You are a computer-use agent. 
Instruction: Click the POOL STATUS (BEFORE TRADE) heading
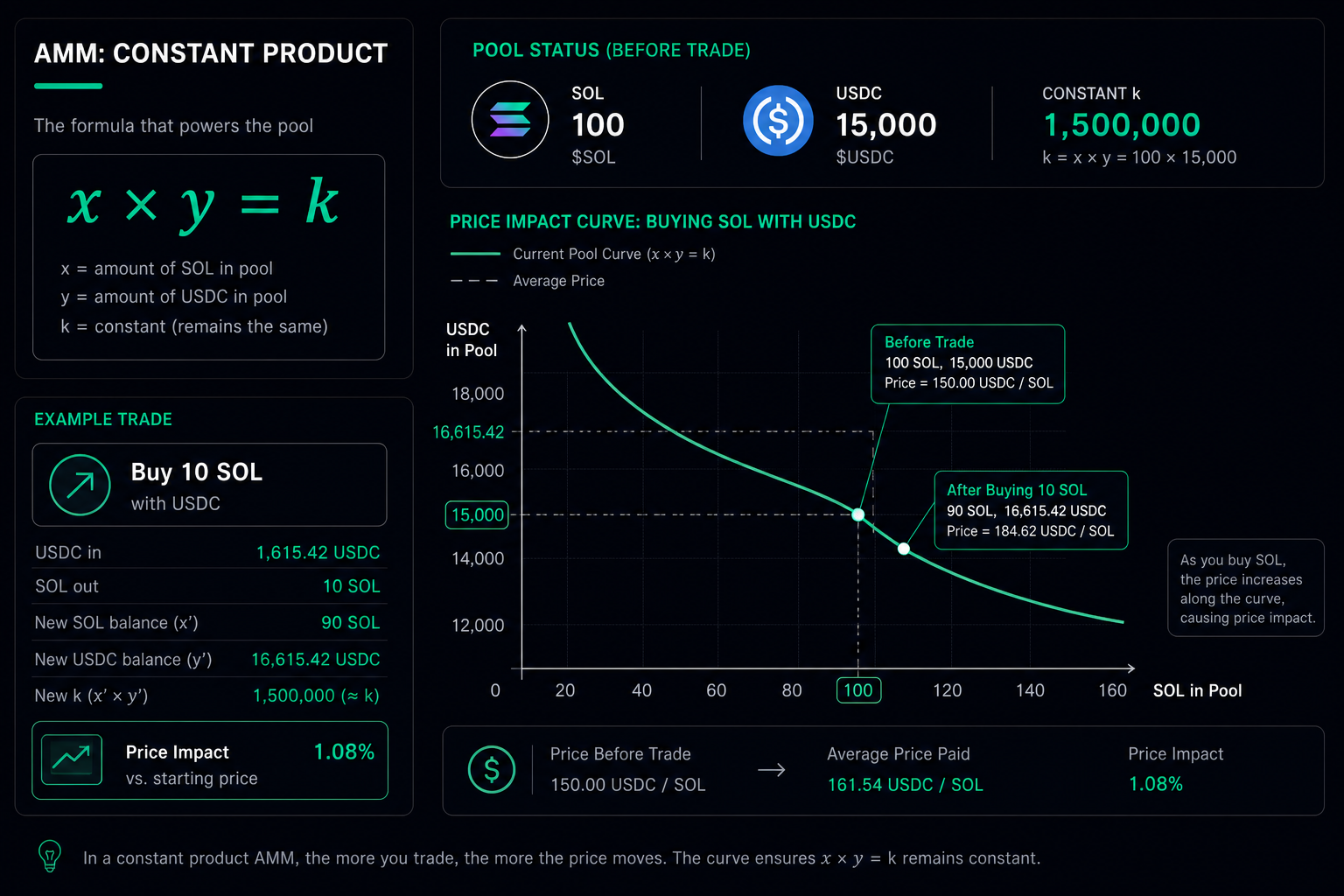point(612,50)
